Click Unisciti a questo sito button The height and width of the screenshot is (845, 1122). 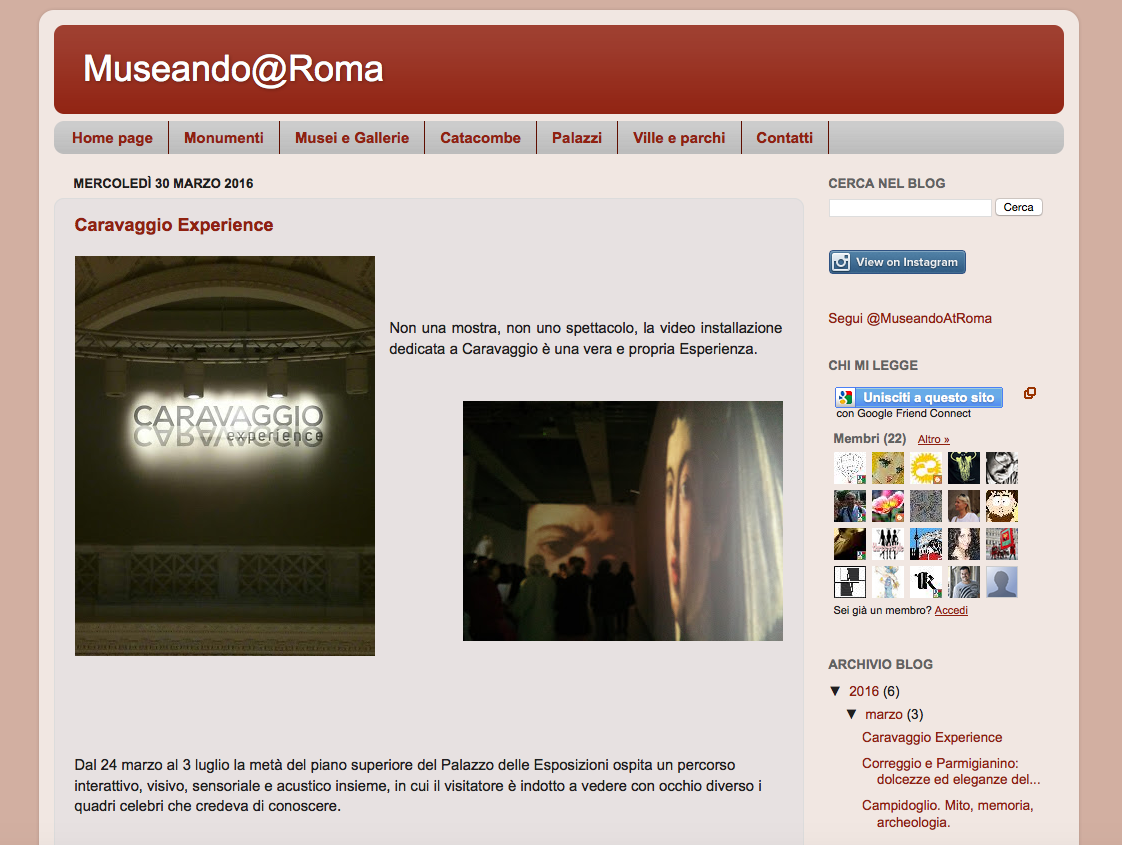919,397
